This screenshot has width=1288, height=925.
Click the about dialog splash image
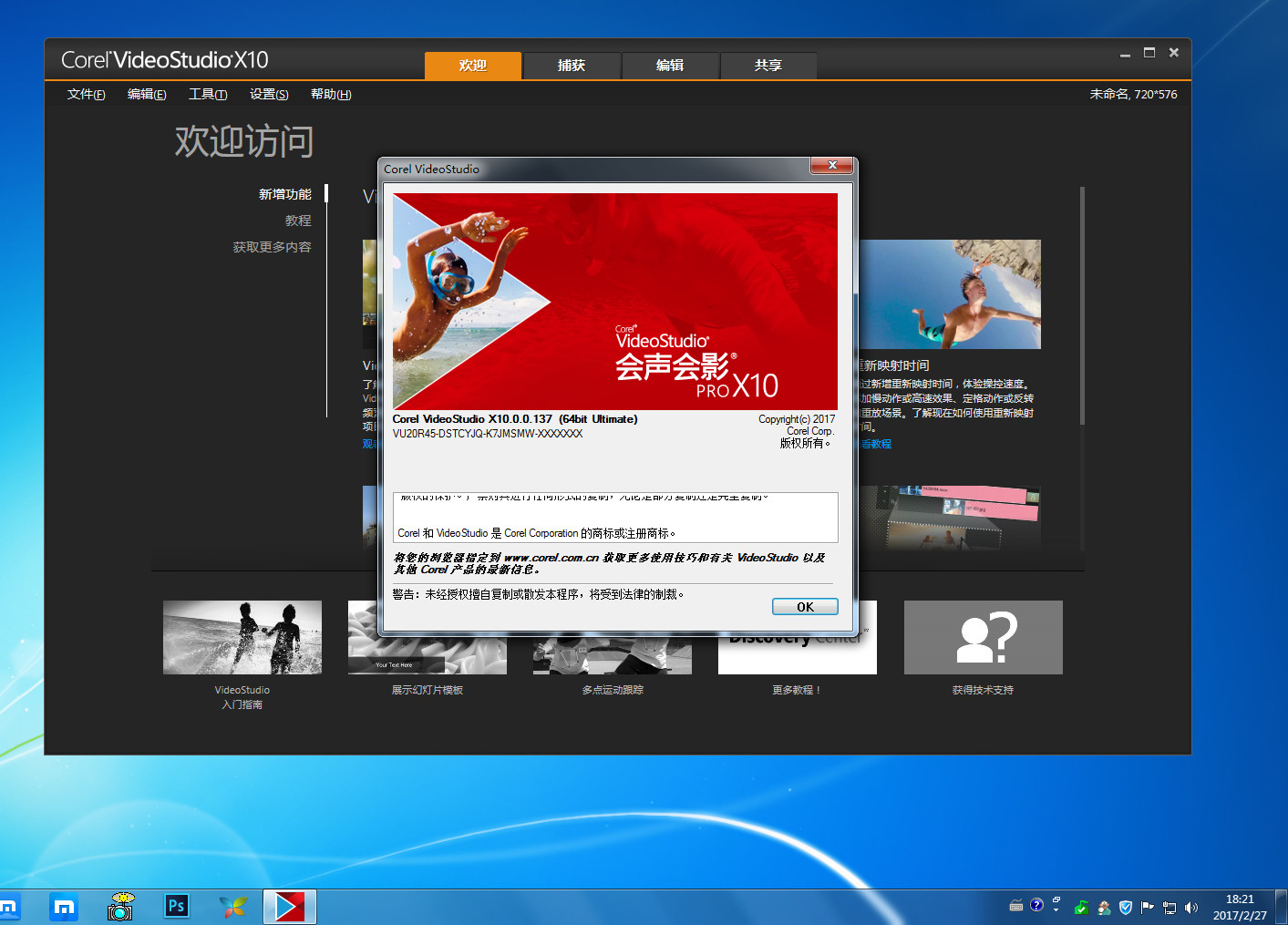click(615, 302)
